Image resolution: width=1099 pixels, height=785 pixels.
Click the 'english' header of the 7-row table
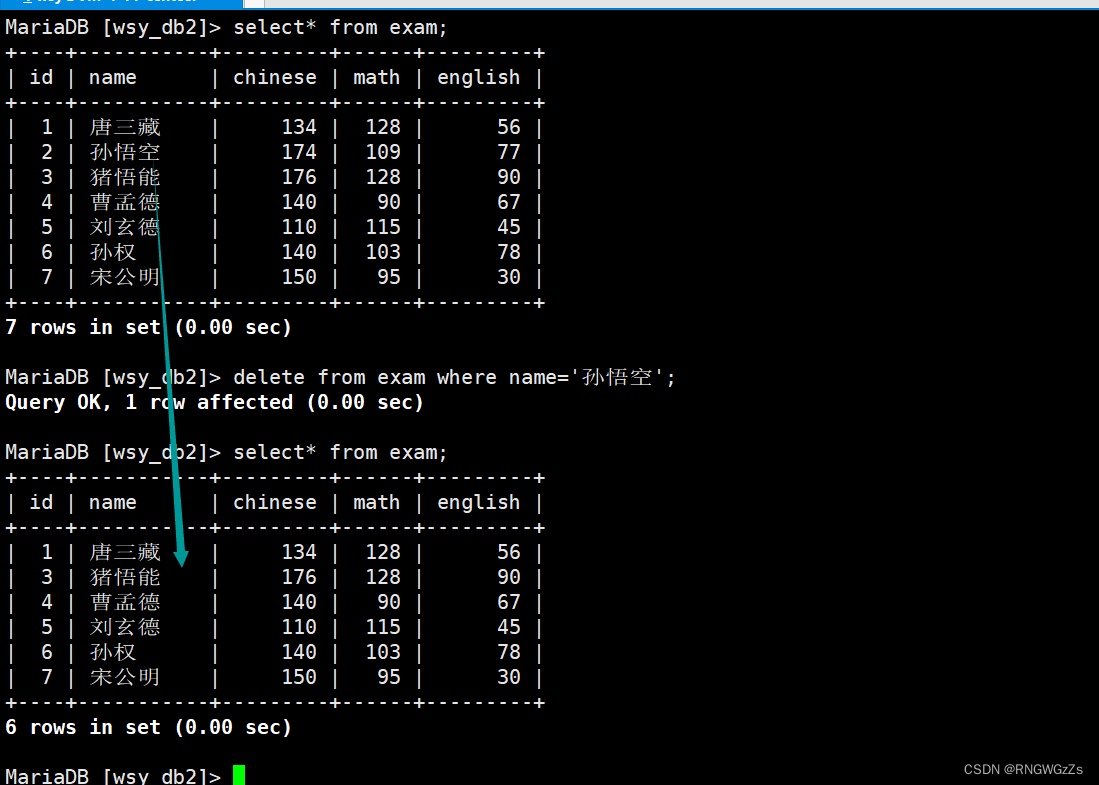[479, 78]
